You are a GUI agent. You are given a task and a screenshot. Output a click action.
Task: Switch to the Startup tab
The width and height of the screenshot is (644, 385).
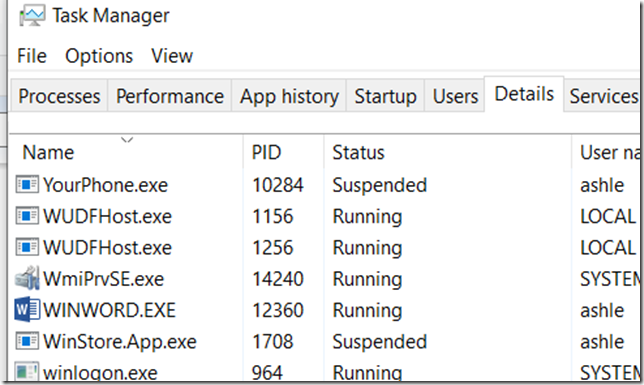tap(385, 97)
